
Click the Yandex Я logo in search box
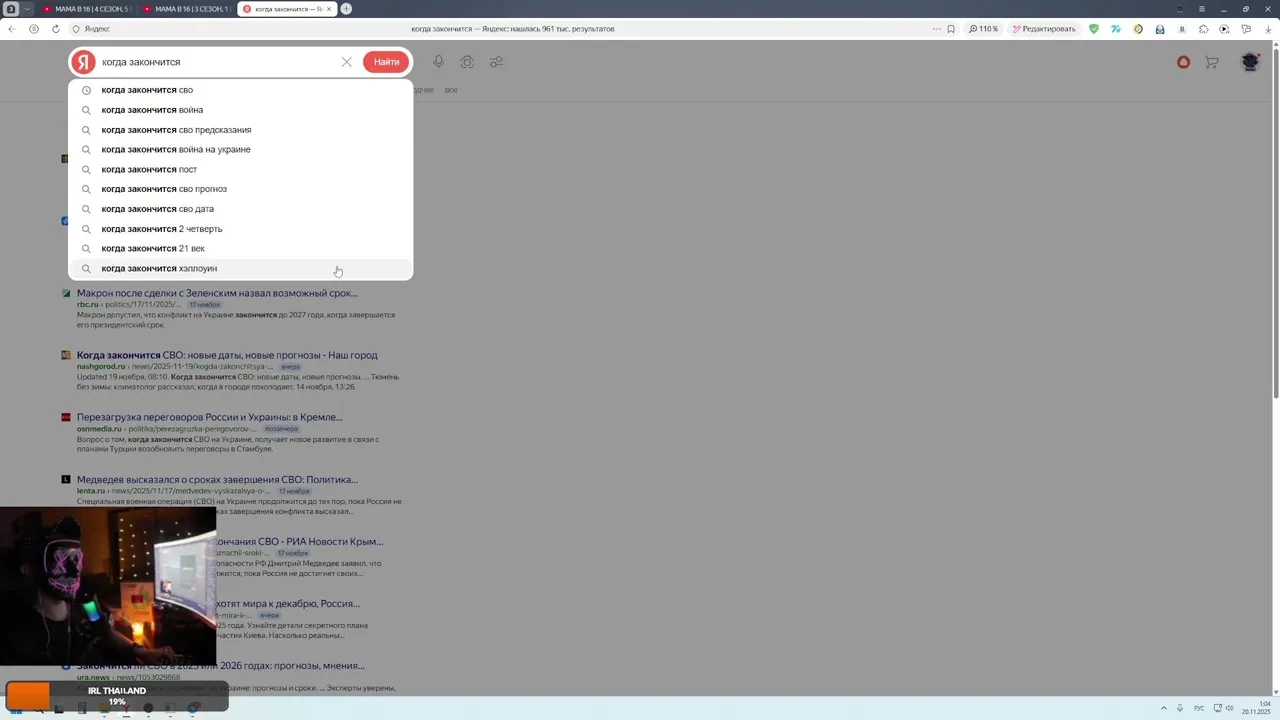pos(85,62)
